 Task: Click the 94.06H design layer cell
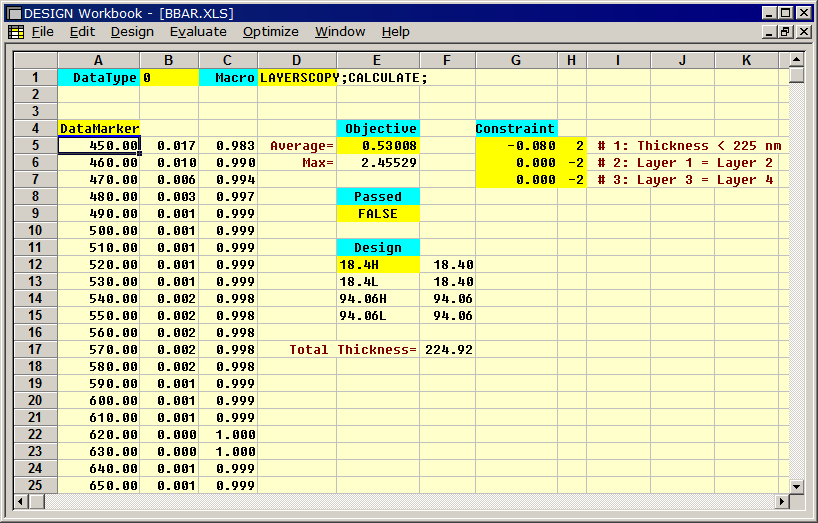point(378,299)
